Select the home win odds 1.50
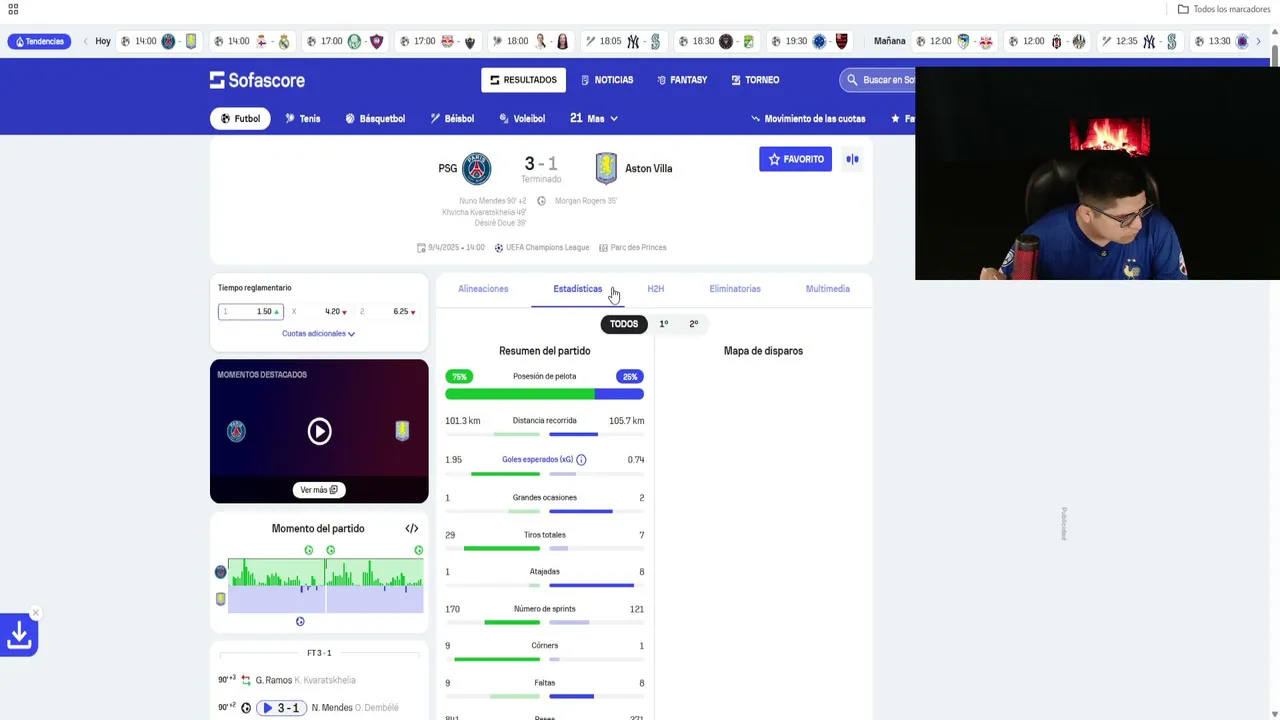This screenshot has width=1280, height=720. 251,311
